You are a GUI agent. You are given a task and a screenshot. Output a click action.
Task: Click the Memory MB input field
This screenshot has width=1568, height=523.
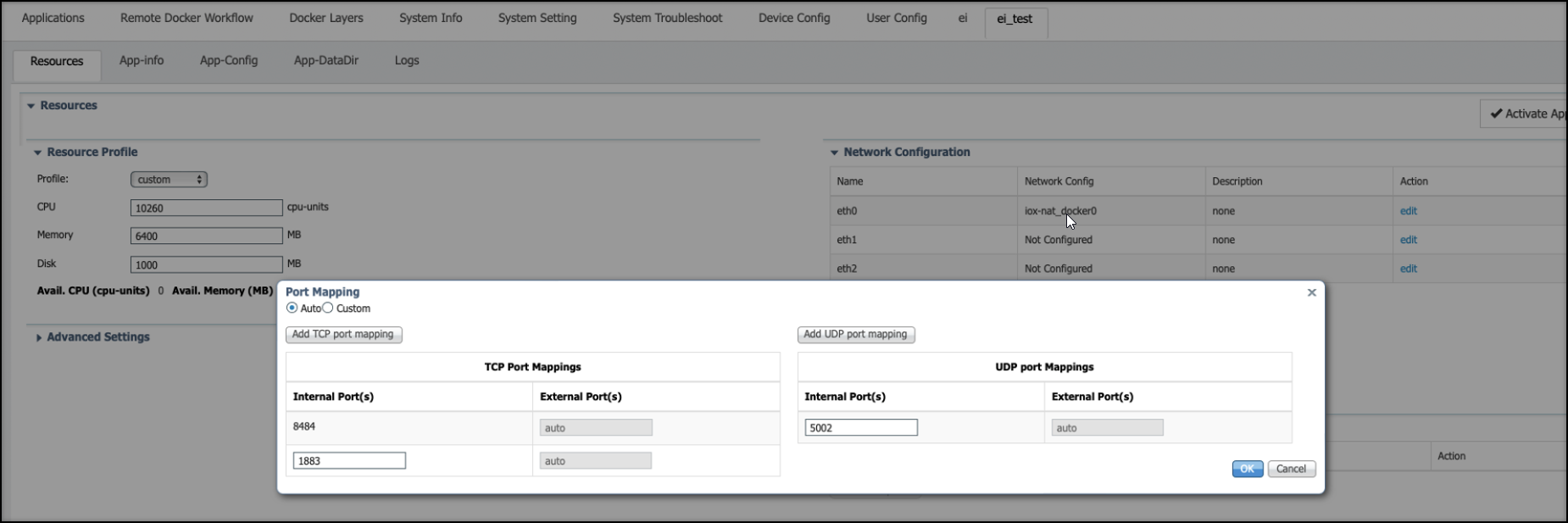(x=206, y=236)
